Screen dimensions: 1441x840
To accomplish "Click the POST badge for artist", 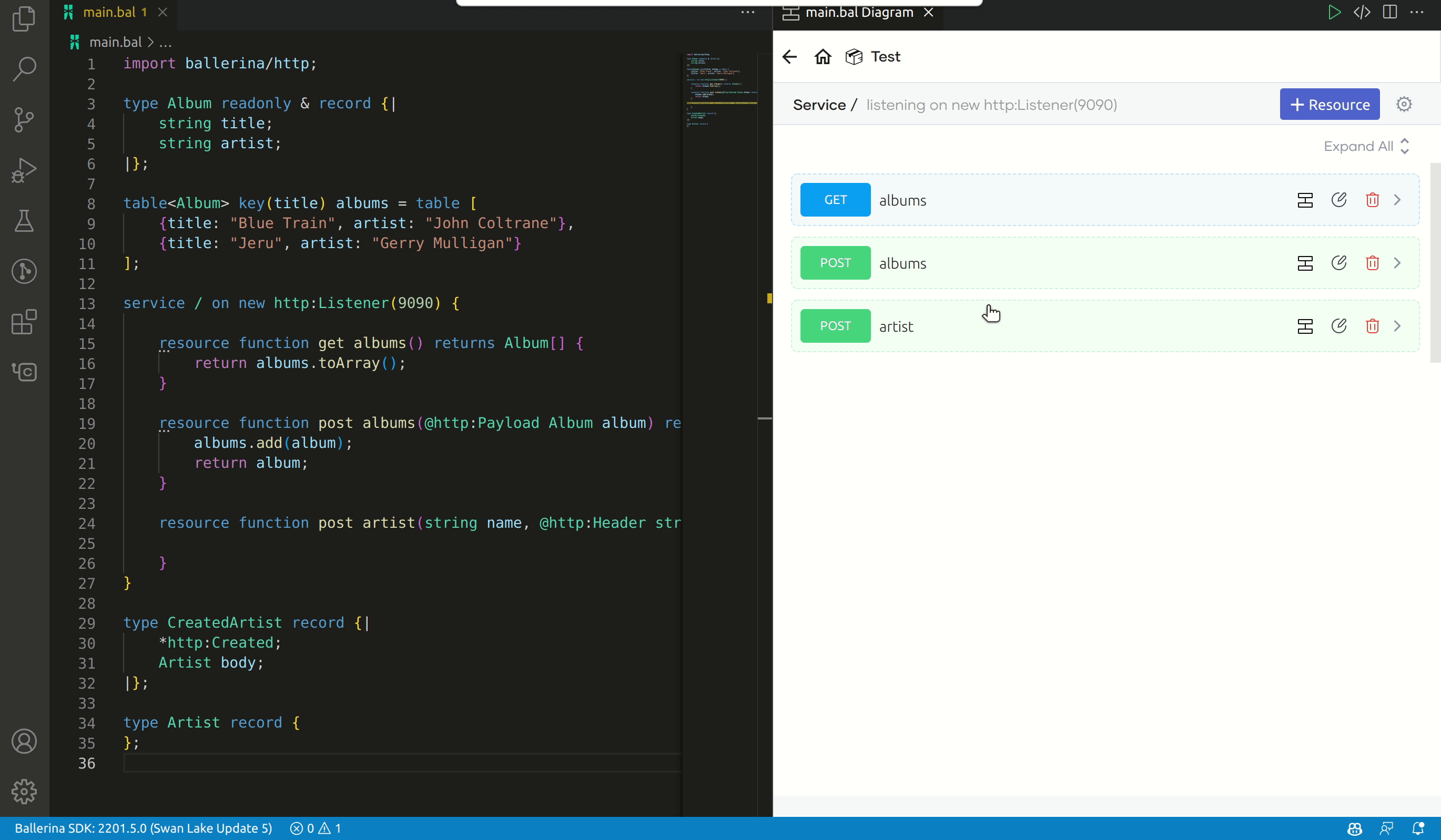I will [x=836, y=325].
